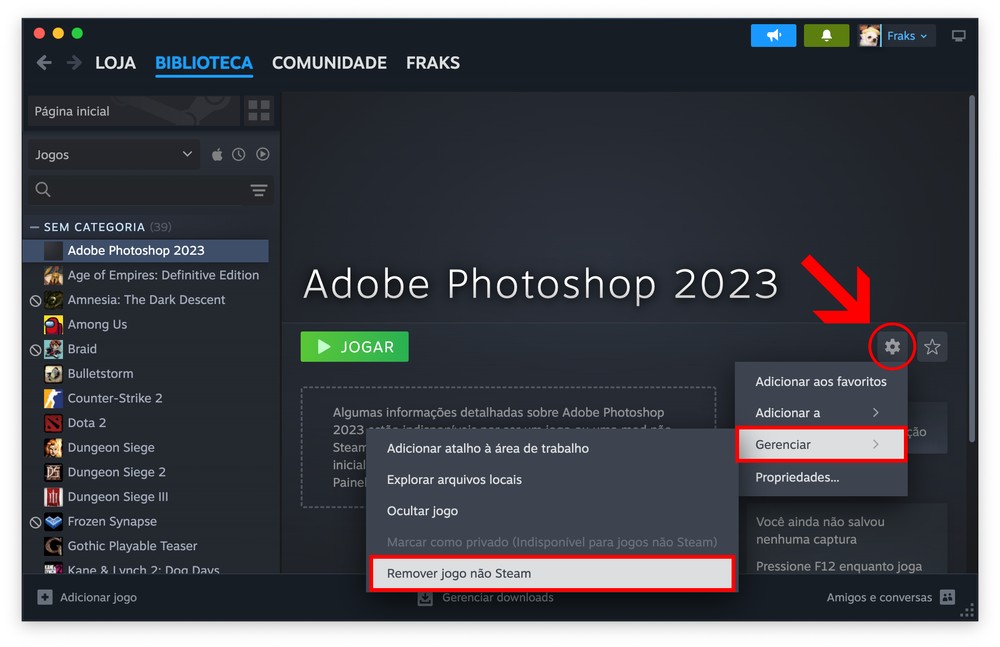This screenshot has height=647, width=1000.
Task: Go to the COMUNIDADE tab
Action: (x=329, y=63)
